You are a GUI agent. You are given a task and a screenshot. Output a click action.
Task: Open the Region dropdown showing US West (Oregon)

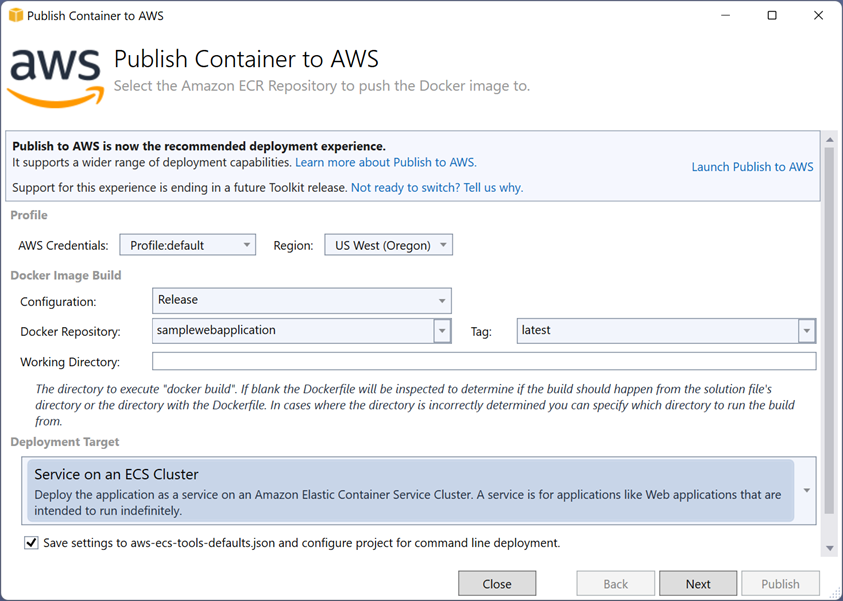[x=388, y=245]
